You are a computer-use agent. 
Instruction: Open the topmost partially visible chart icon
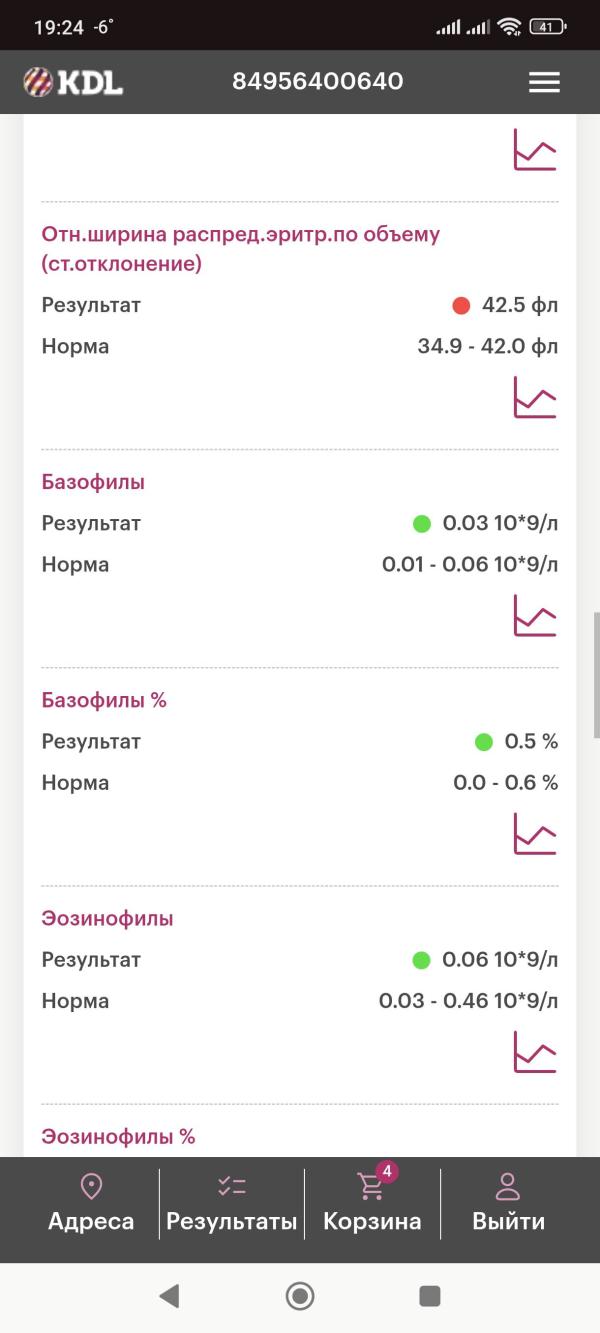[535, 150]
